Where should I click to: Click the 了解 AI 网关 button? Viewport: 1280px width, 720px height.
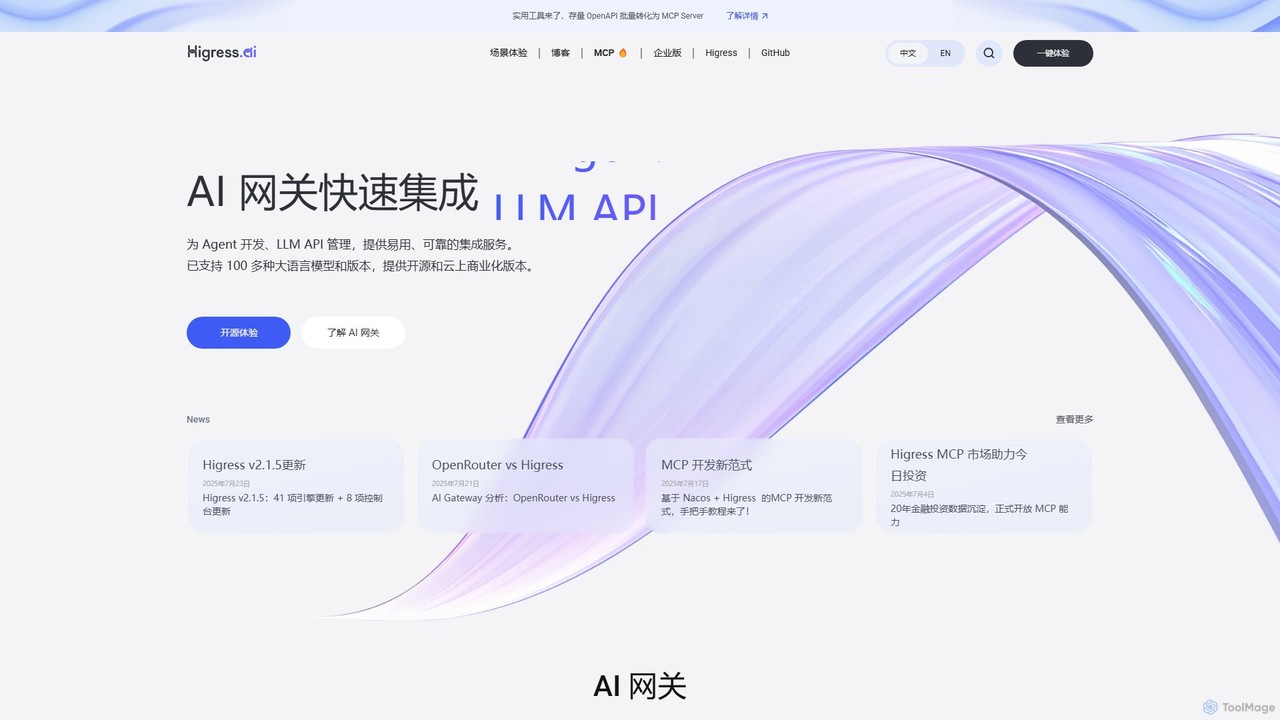(353, 333)
